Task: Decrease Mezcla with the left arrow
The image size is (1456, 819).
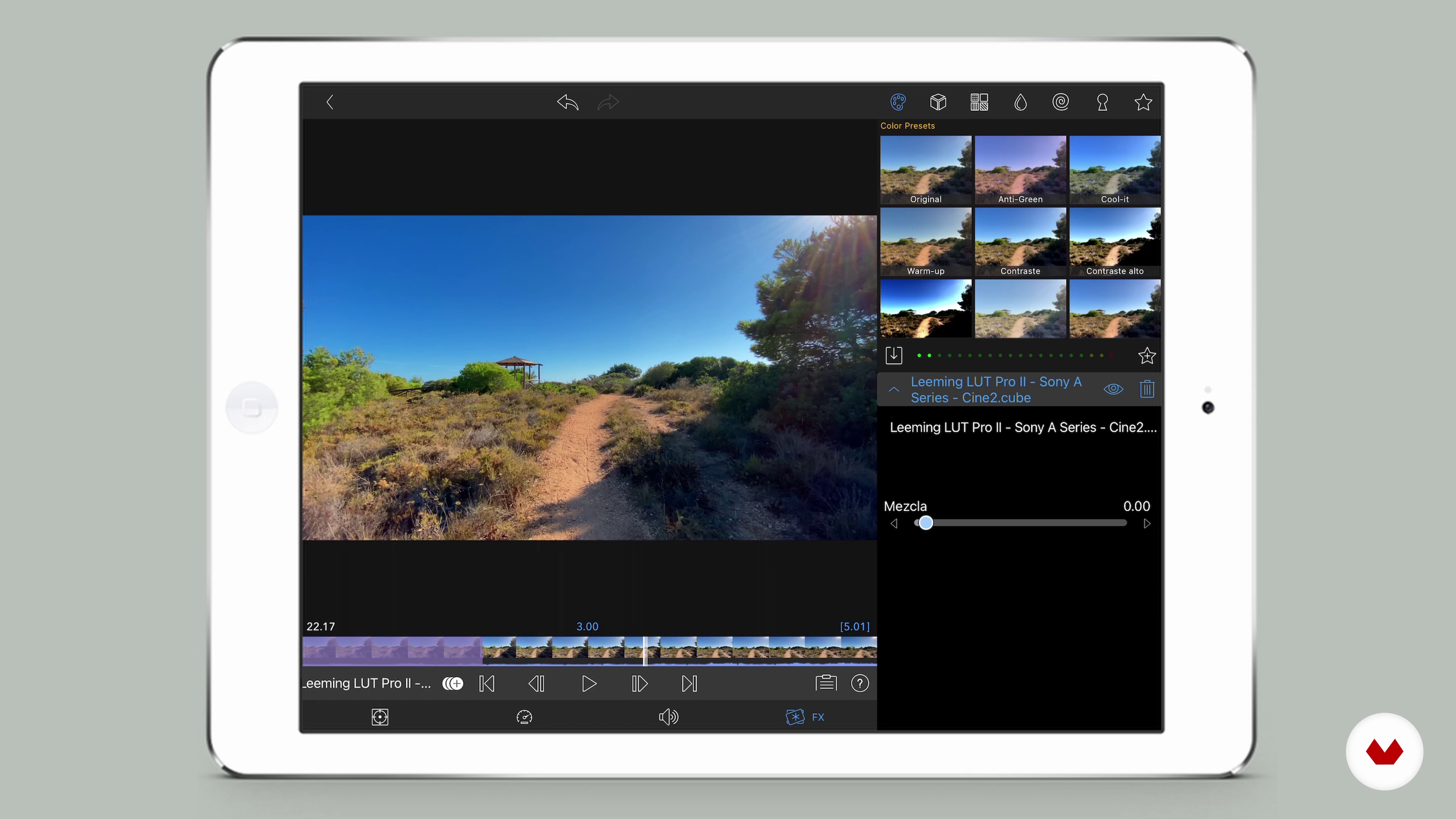Action: [894, 523]
